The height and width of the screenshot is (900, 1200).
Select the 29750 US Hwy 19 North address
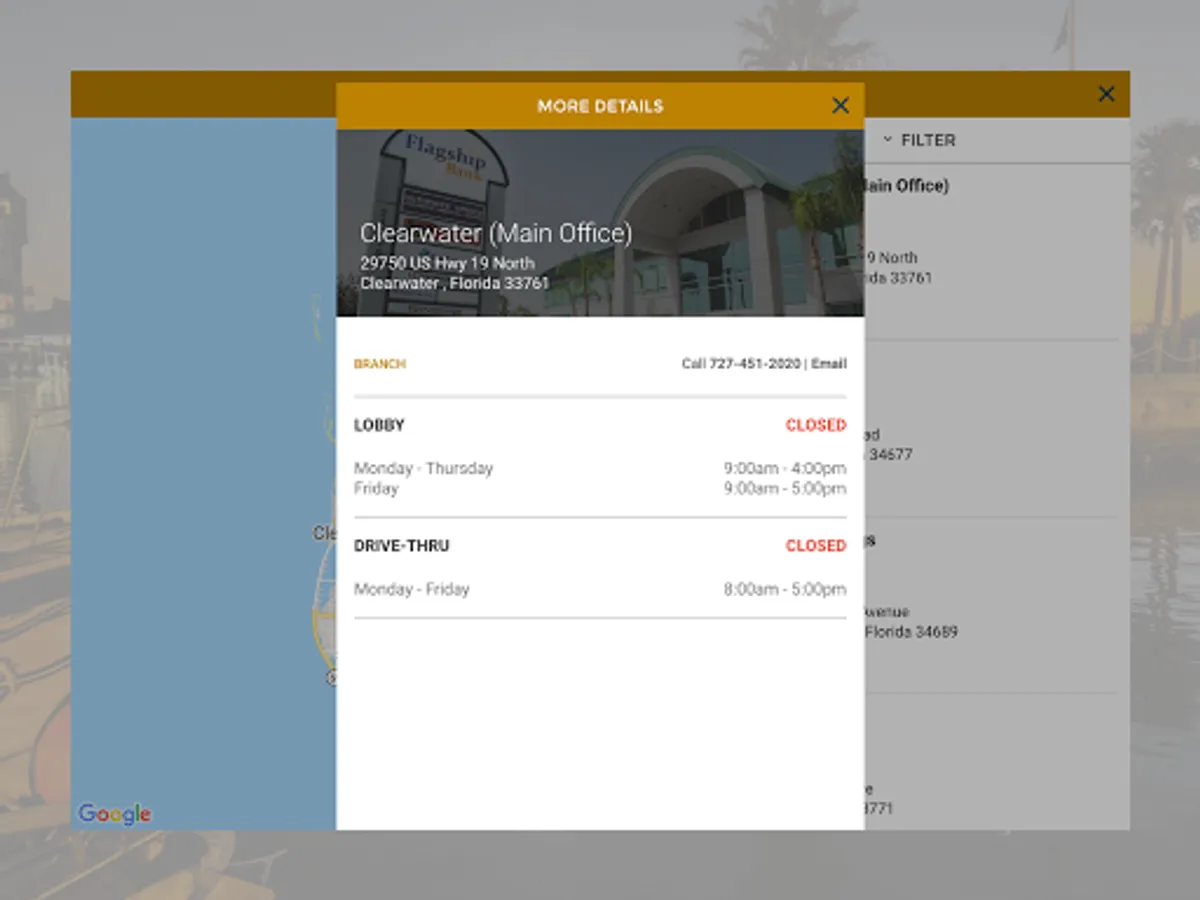pyautogui.click(x=447, y=263)
